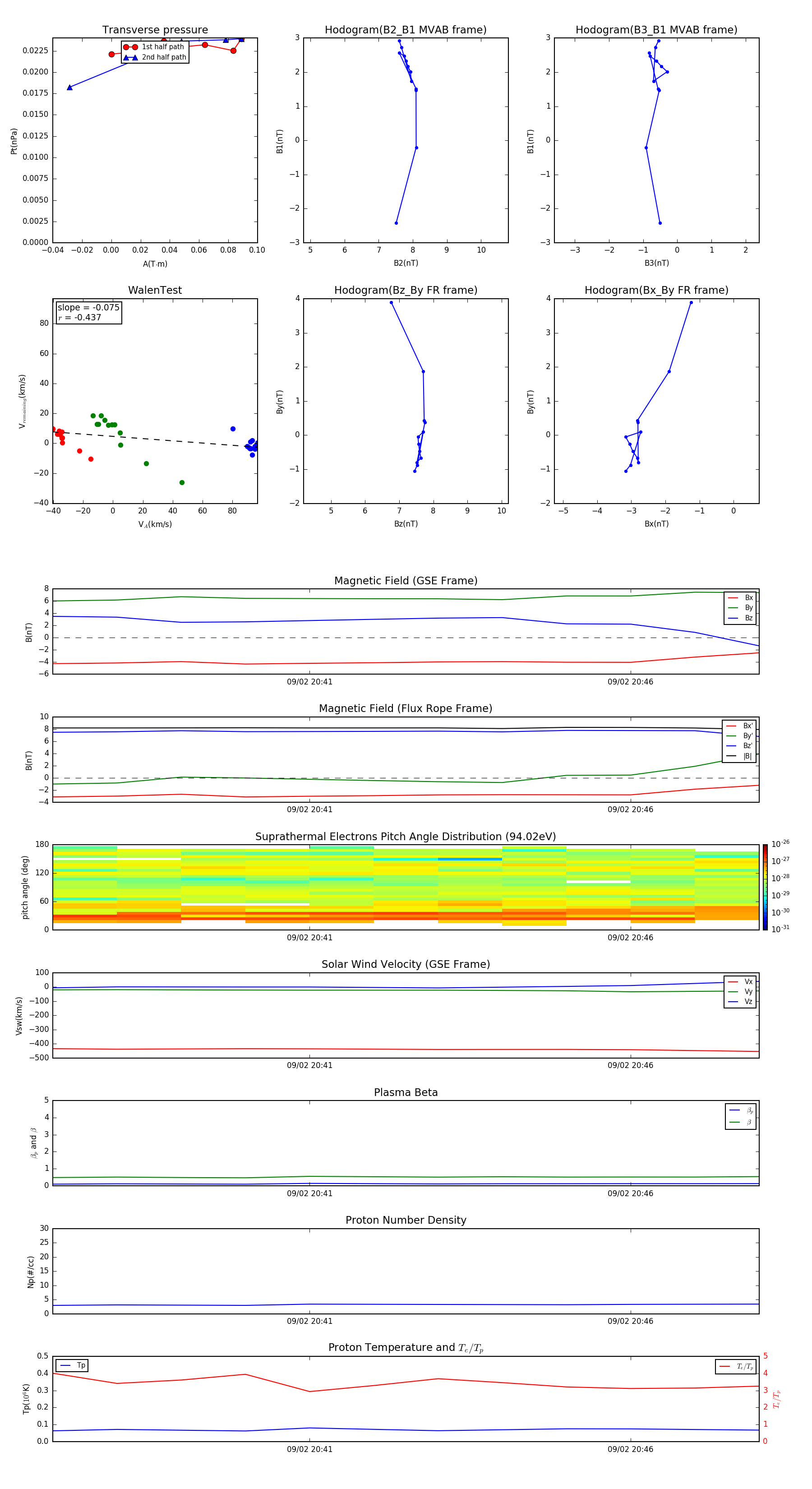Viewport: 812px width, 1489px height.
Task: Click the "Solar Wind Velocity (GSE Frame)" title
Action: [x=406, y=964]
